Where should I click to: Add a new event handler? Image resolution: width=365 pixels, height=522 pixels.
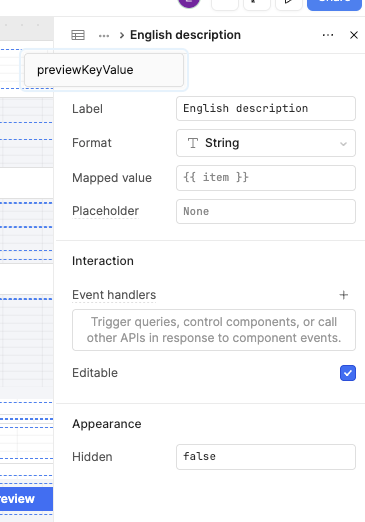pyautogui.click(x=344, y=295)
